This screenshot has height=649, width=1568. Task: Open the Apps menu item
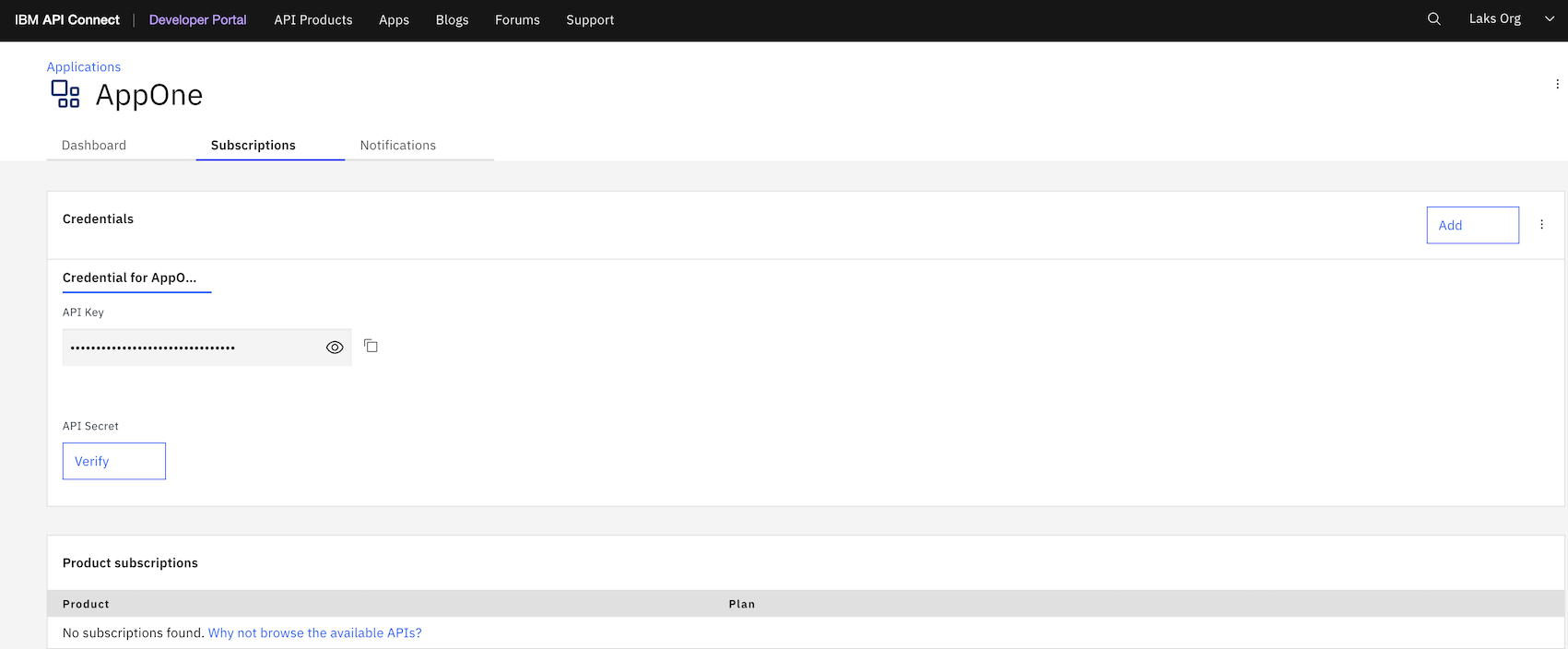(394, 19)
